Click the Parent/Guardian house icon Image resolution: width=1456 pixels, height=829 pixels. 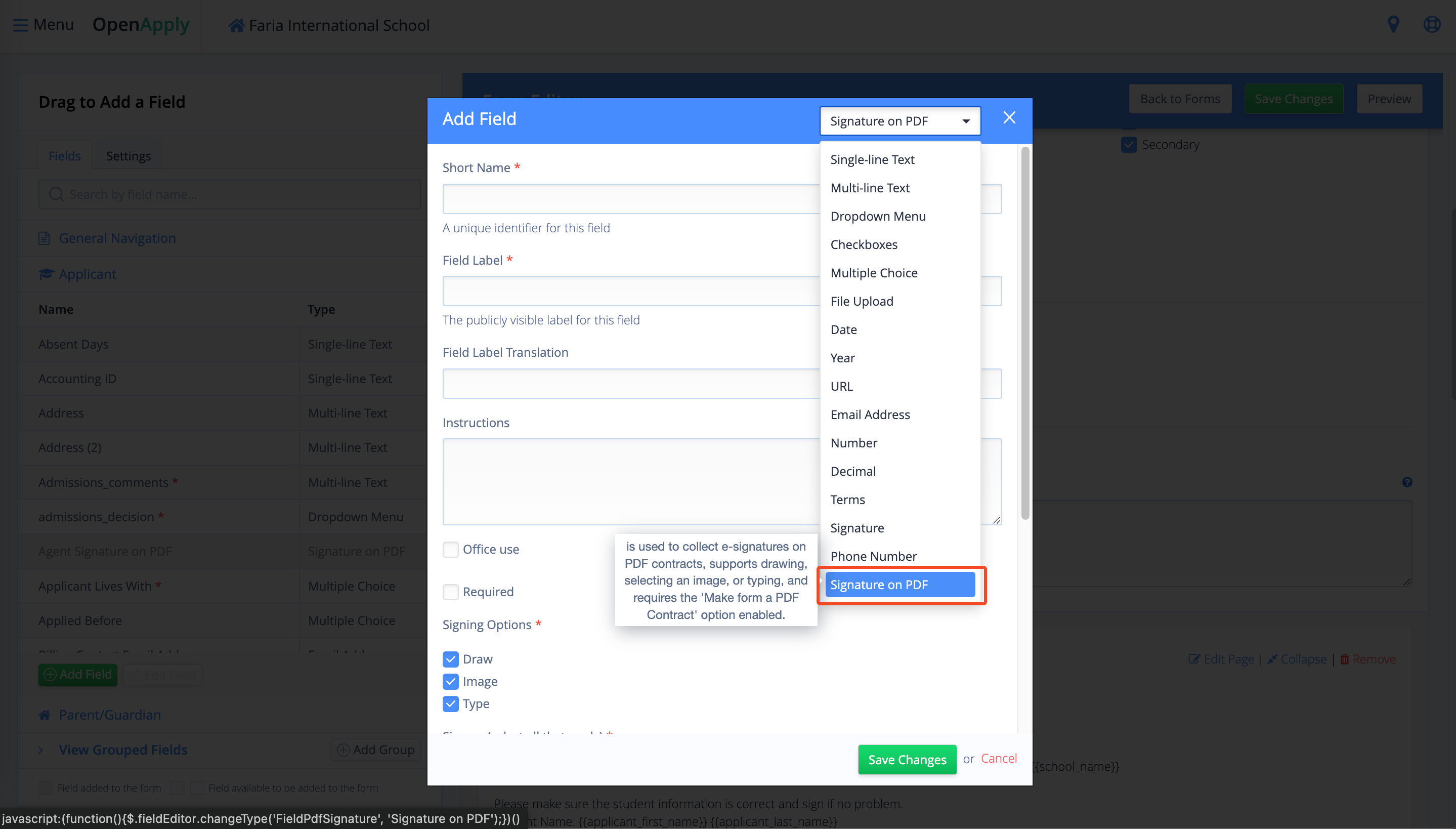point(45,715)
